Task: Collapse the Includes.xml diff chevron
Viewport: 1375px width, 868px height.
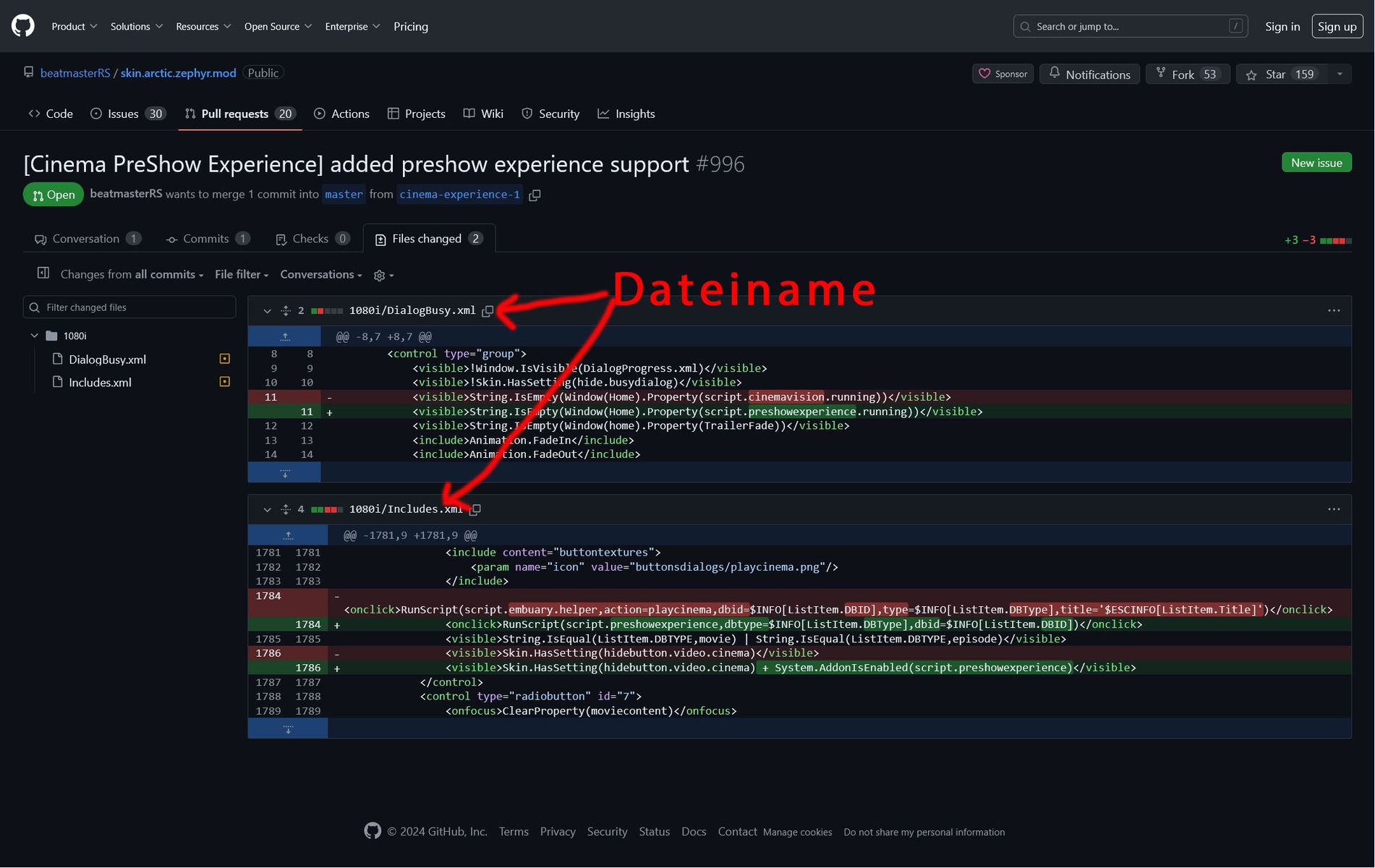Action: tap(267, 510)
